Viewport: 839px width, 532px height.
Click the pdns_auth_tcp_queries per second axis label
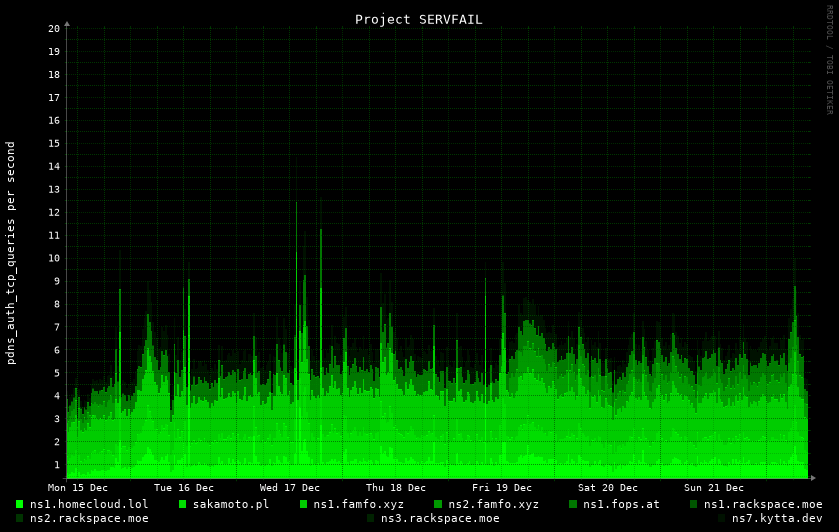pyautogui.click(x=11, y=252)
